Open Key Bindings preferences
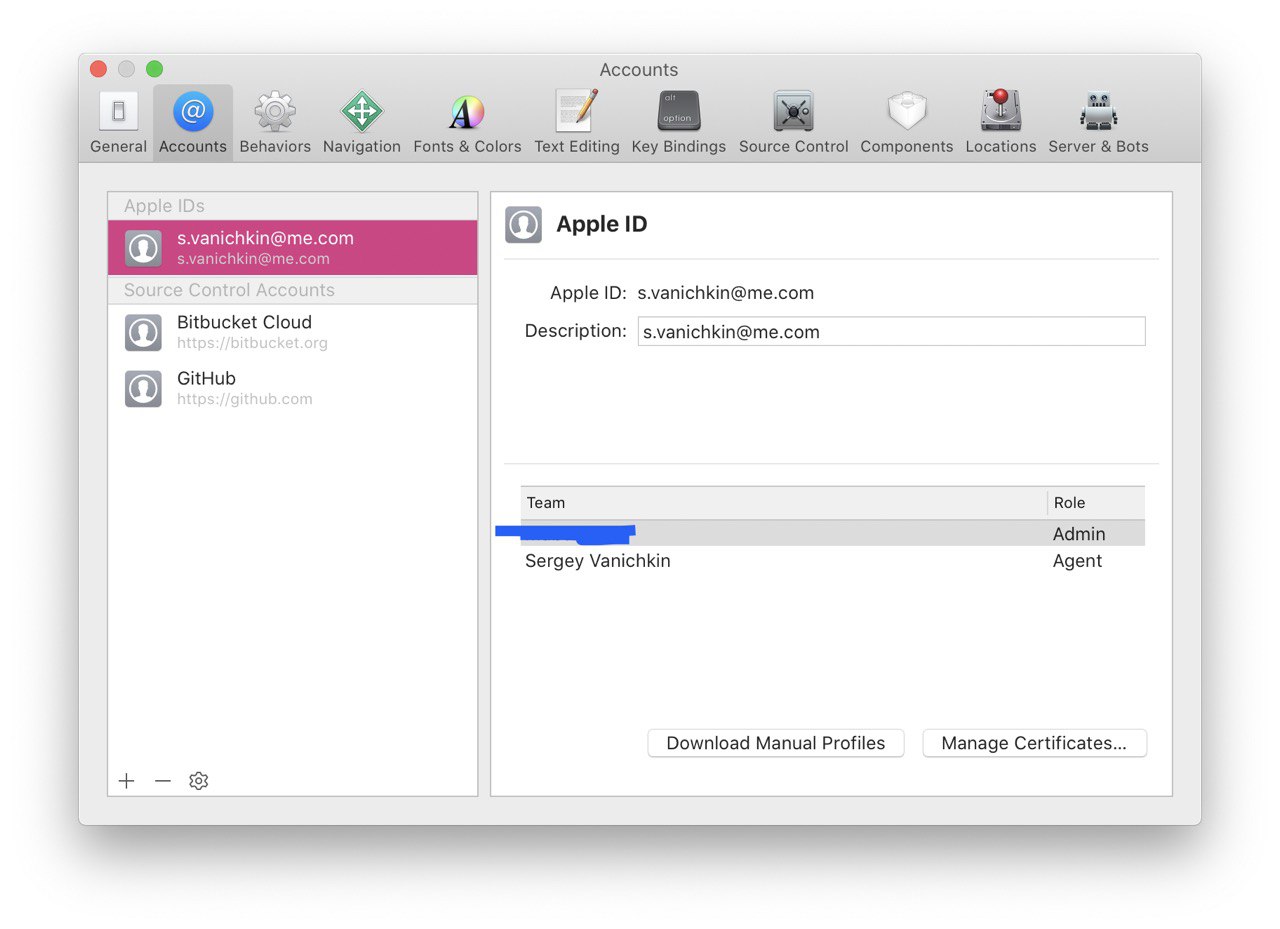 [x=679, y=122]
